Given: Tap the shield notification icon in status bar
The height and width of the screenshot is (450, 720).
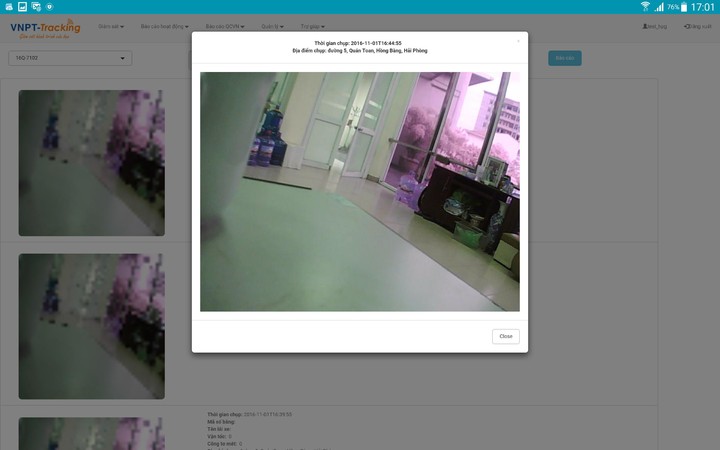Looking at the screenshot, I should pos(50,6).
